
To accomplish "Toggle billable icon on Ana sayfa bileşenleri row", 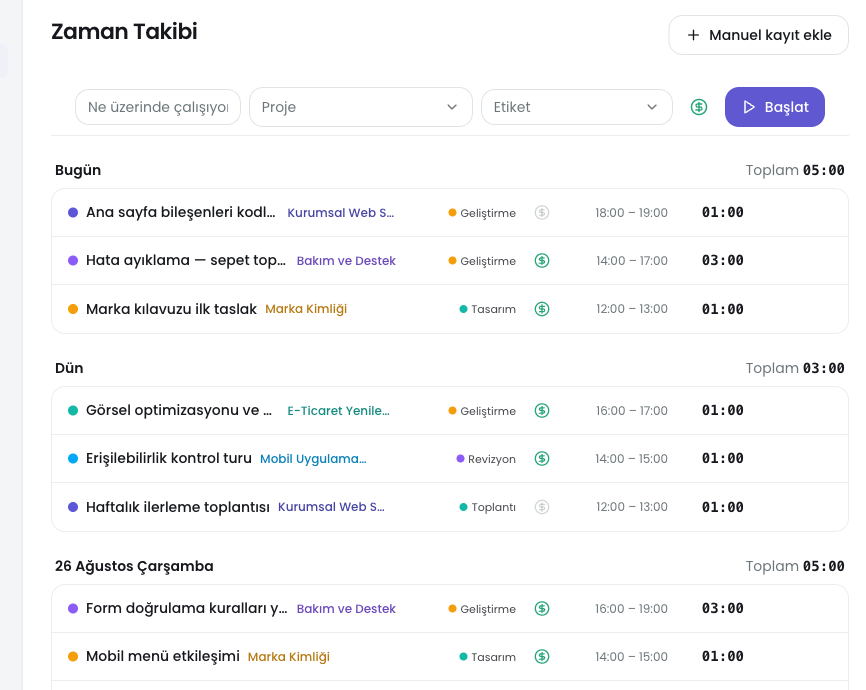I will 542,213.
